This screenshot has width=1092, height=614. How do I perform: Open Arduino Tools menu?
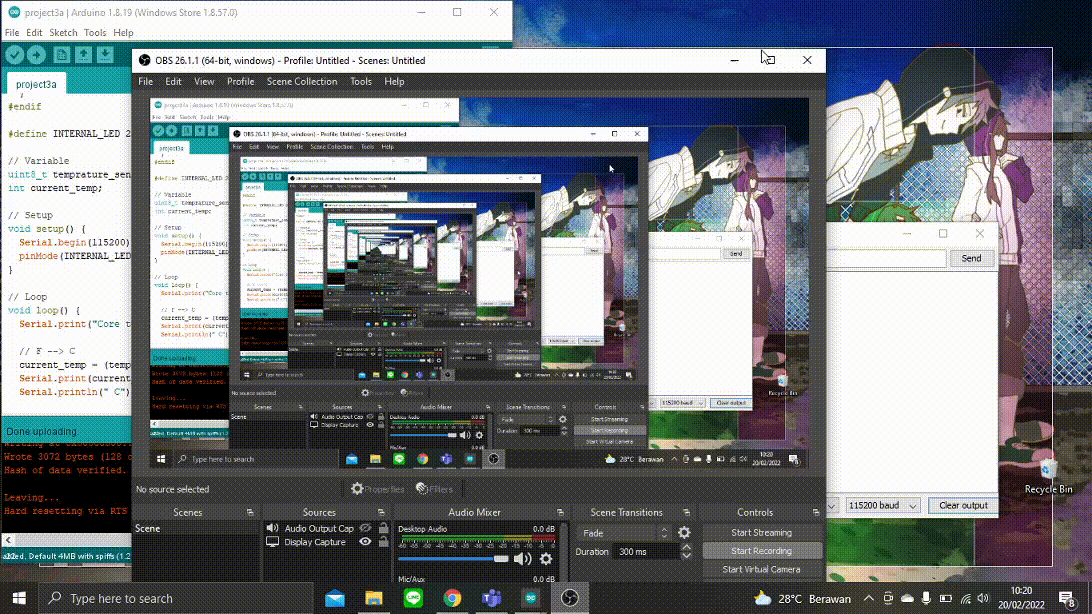95,33
